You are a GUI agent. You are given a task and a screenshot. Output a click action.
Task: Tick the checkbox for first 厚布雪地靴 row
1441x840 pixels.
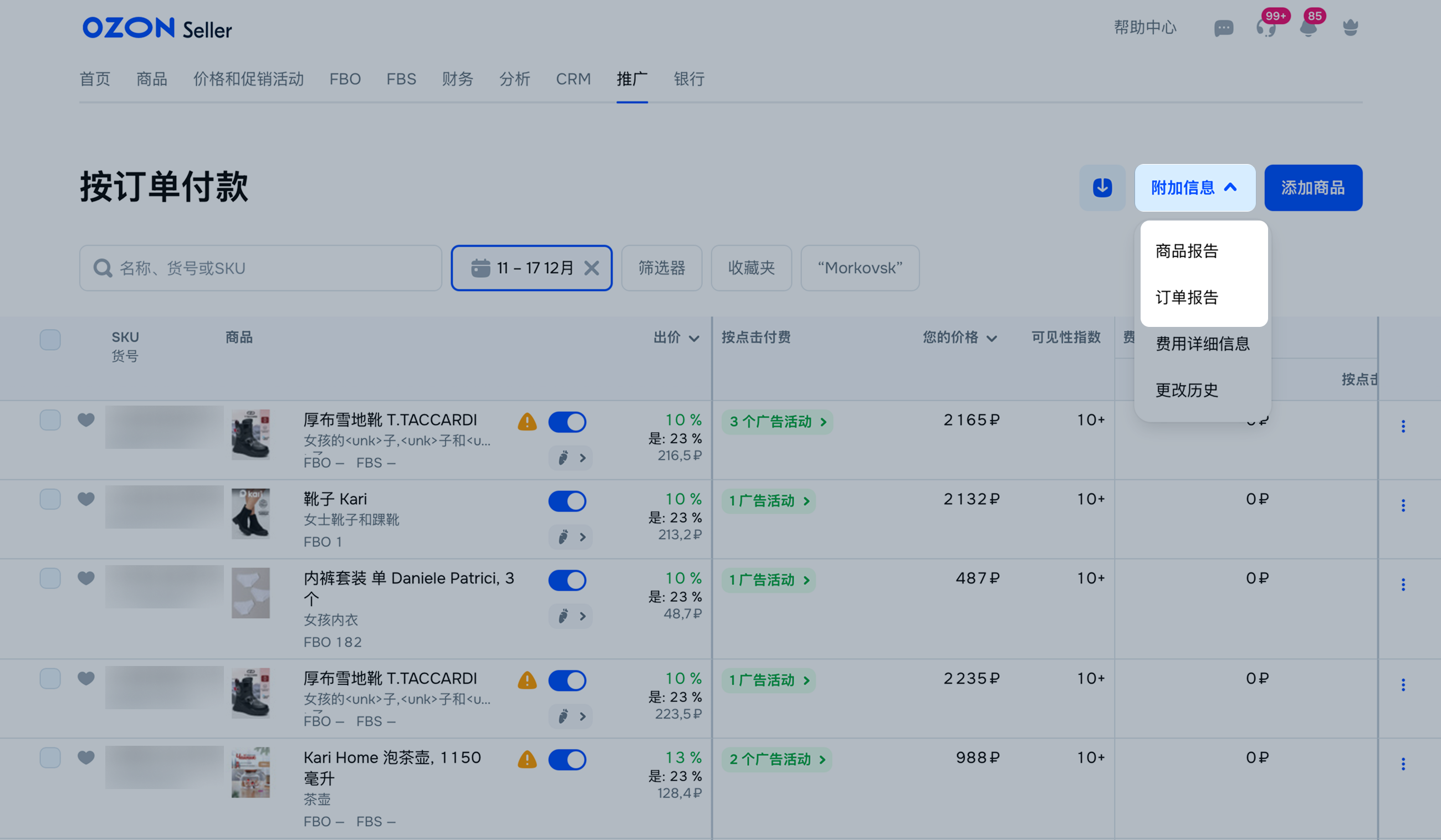50,421
